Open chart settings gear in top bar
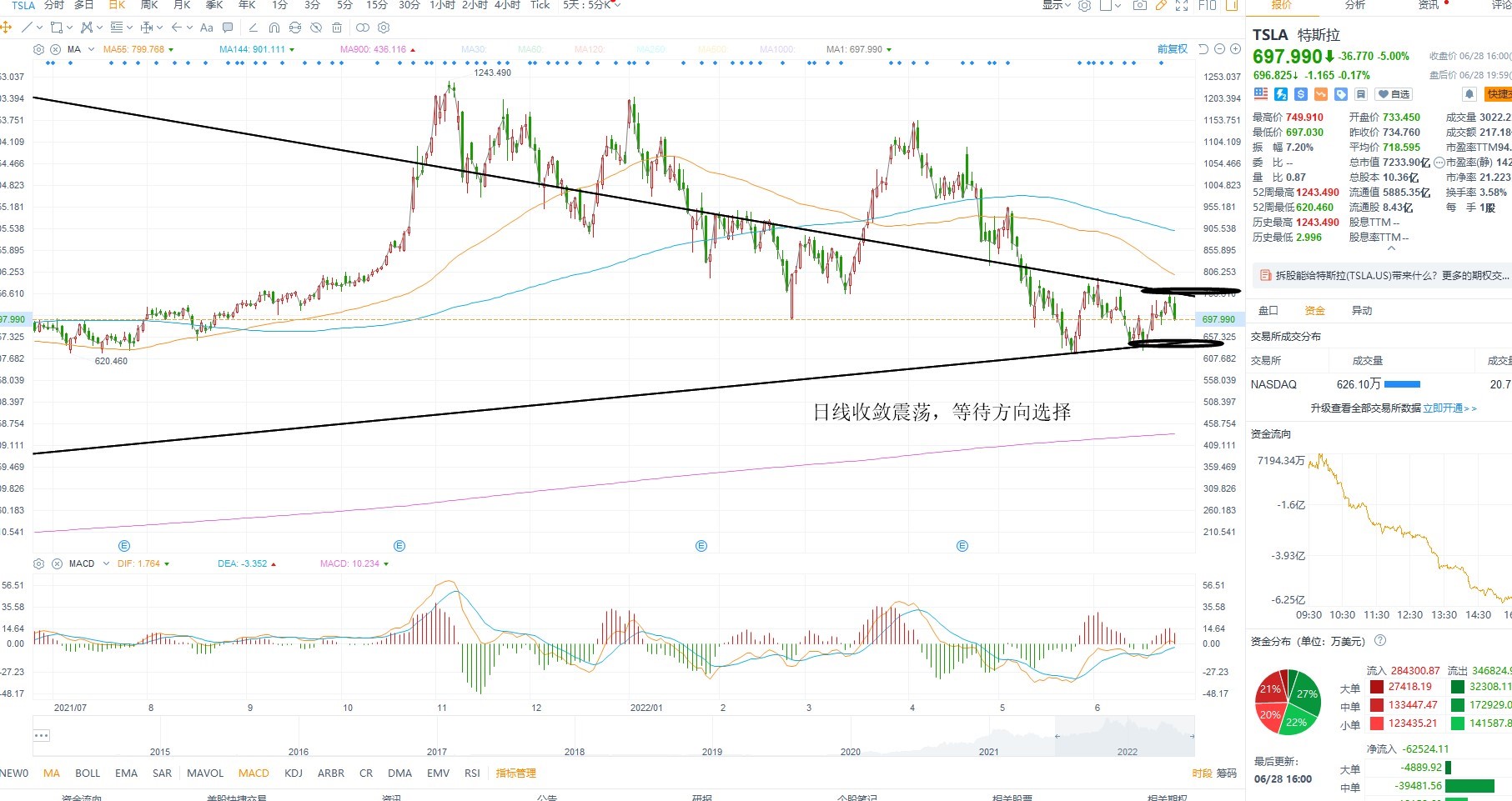This screenshot has height=801, width=1512. pos(1084,5)
